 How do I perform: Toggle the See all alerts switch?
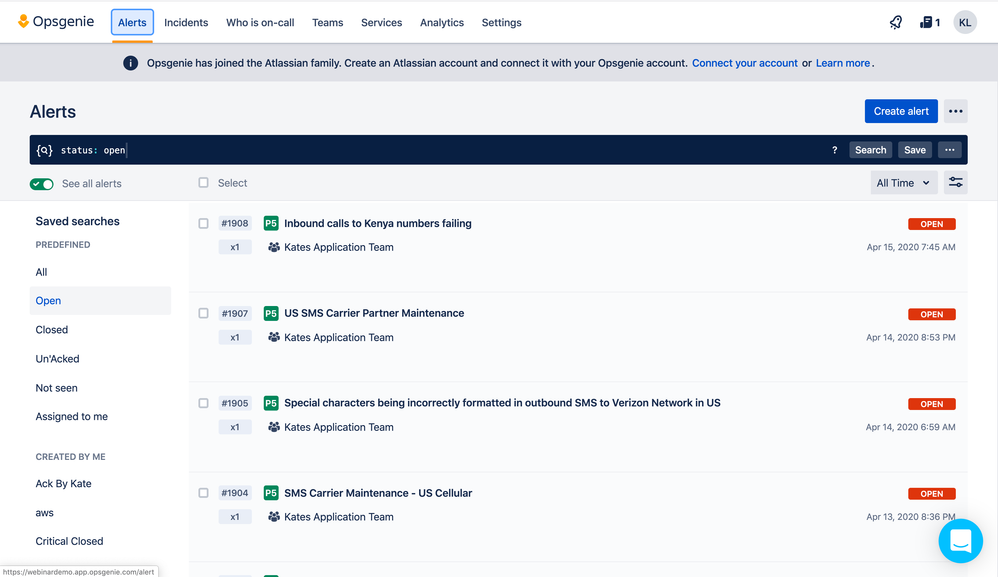(x=41, y=184)
